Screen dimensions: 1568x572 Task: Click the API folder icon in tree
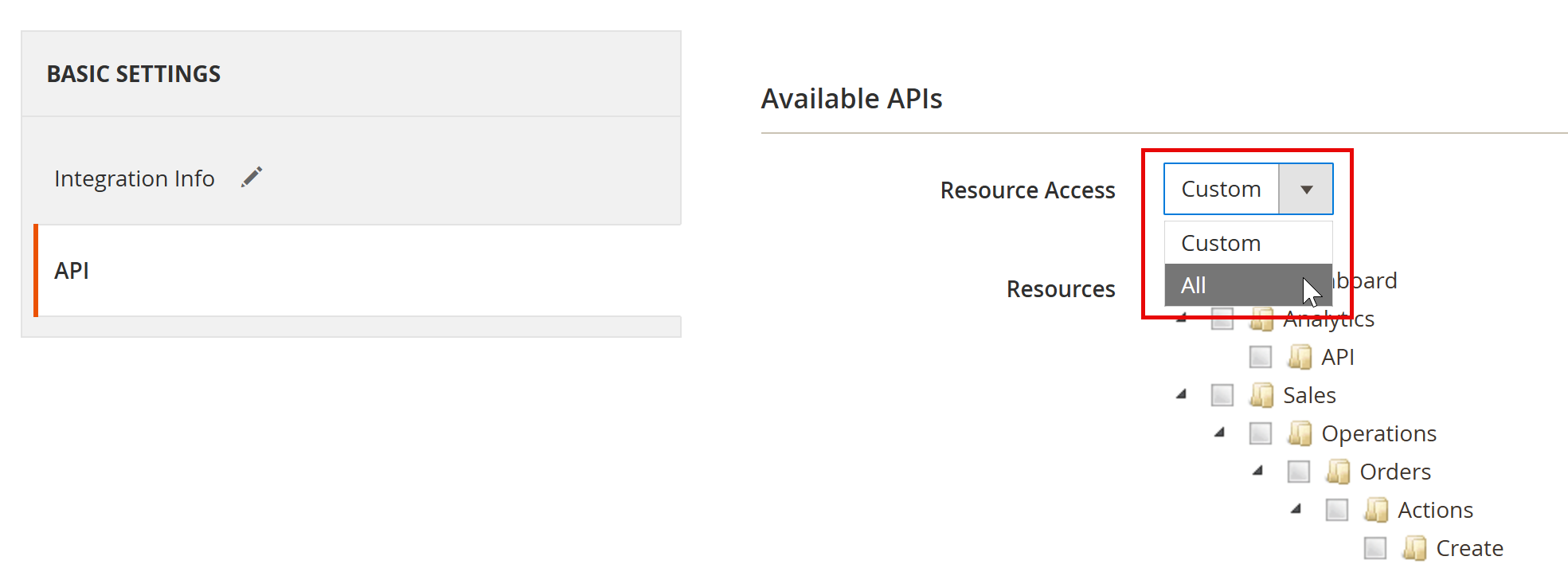click(1300, 357)
